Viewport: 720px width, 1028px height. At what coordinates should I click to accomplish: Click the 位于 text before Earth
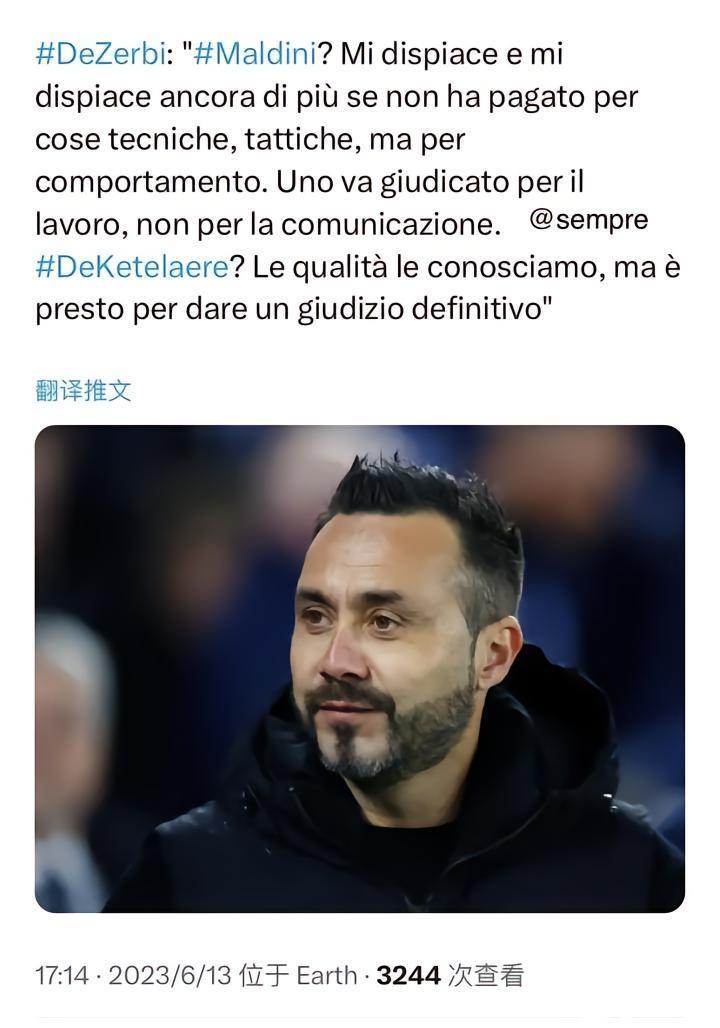pos(264,976)
